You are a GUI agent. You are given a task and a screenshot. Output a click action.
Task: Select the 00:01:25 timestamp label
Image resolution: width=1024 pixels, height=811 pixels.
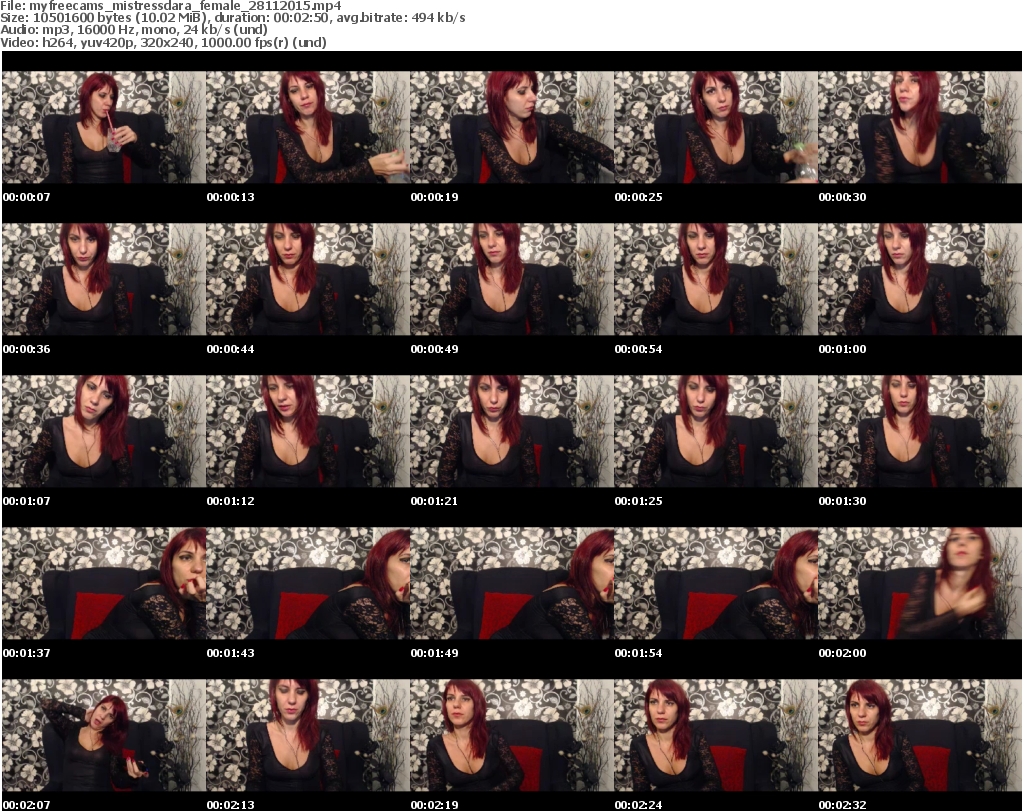[x=638, y=501]
